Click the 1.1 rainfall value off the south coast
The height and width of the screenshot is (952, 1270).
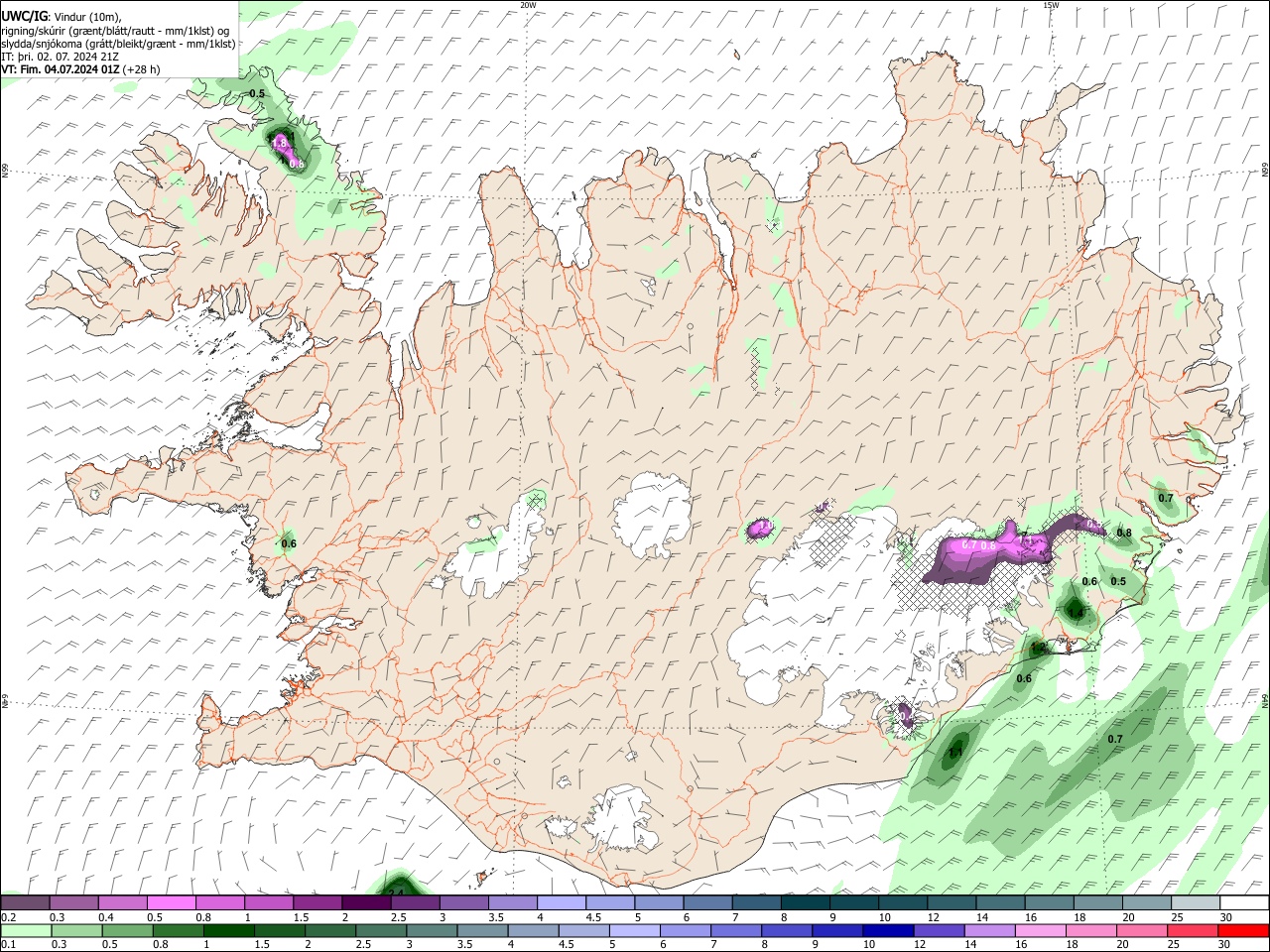coord(955,753)
